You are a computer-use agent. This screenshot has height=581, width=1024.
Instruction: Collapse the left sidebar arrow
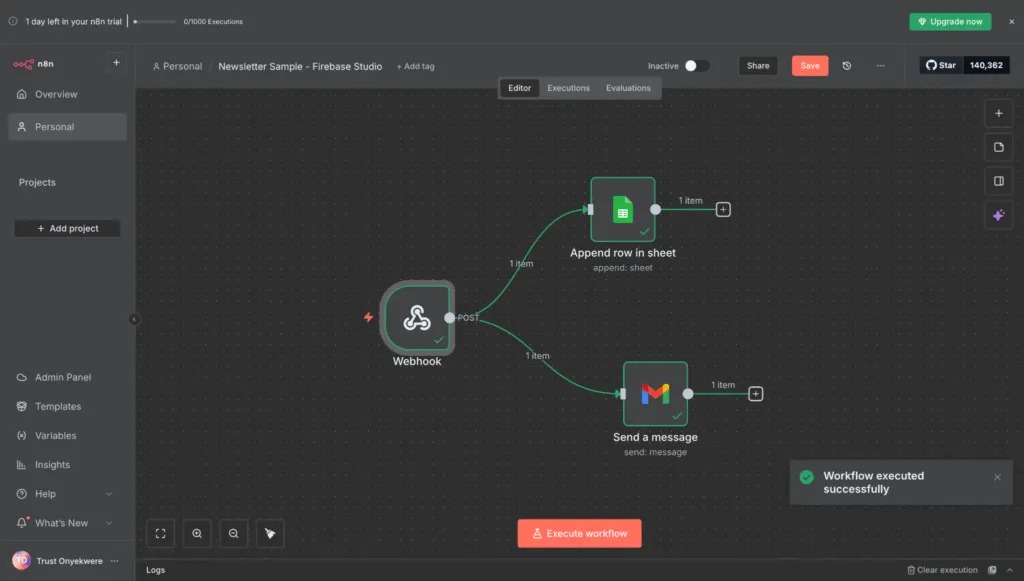tap(134, 319)
